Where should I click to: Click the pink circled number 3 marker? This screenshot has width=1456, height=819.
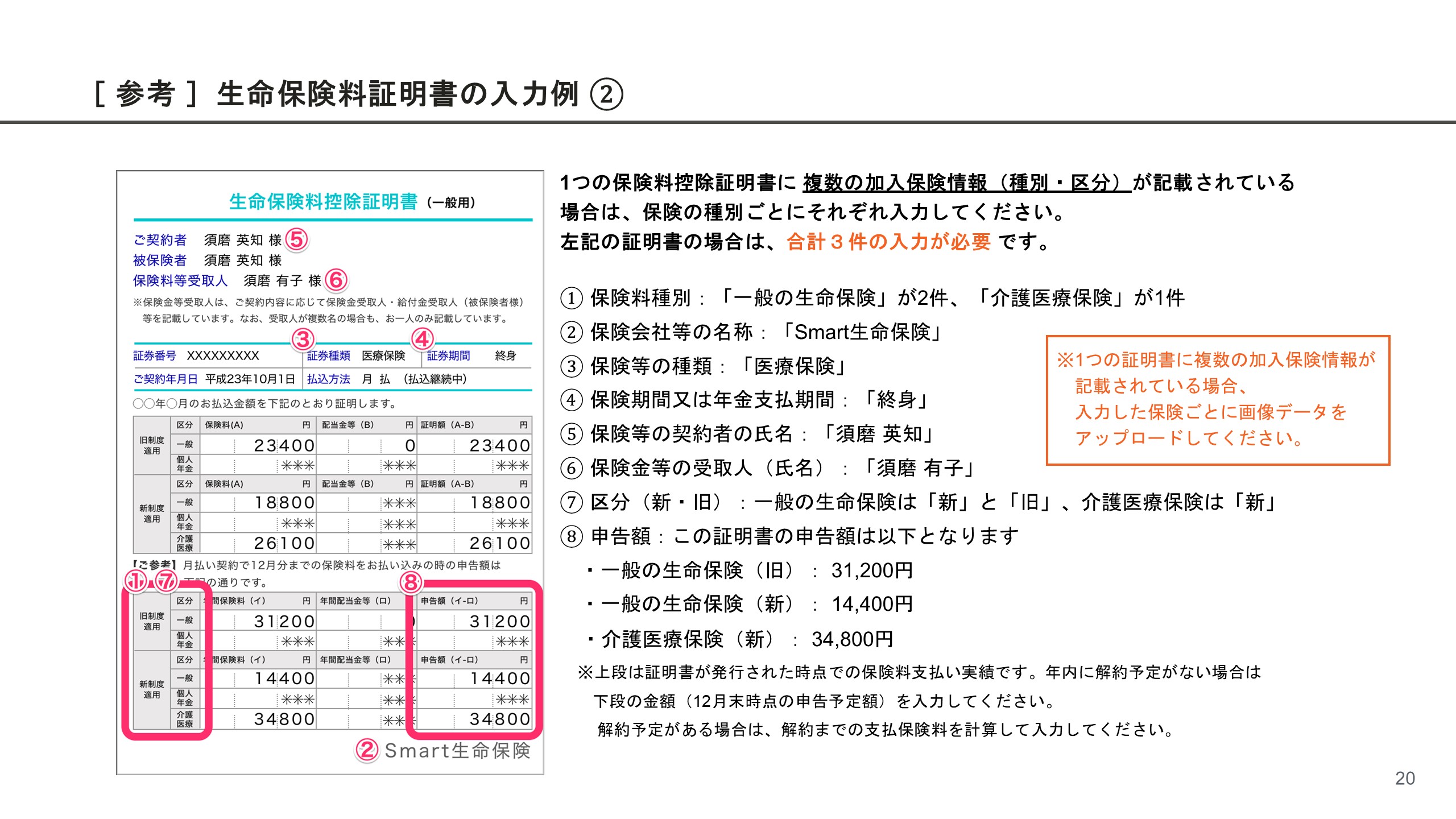pyautogui.click(x=303, y=340)
